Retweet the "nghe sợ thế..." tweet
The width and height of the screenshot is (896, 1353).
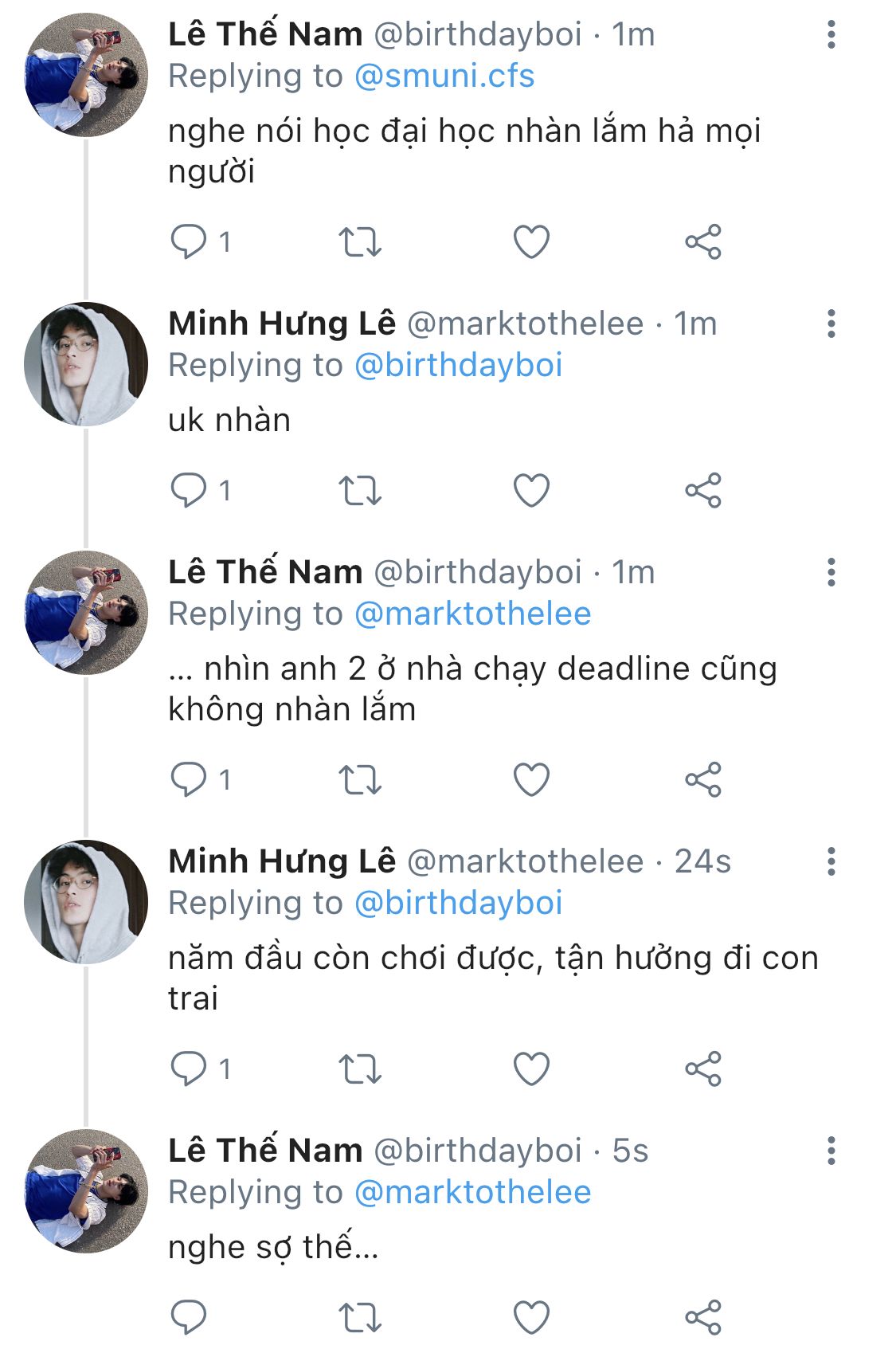[360, 1317]
